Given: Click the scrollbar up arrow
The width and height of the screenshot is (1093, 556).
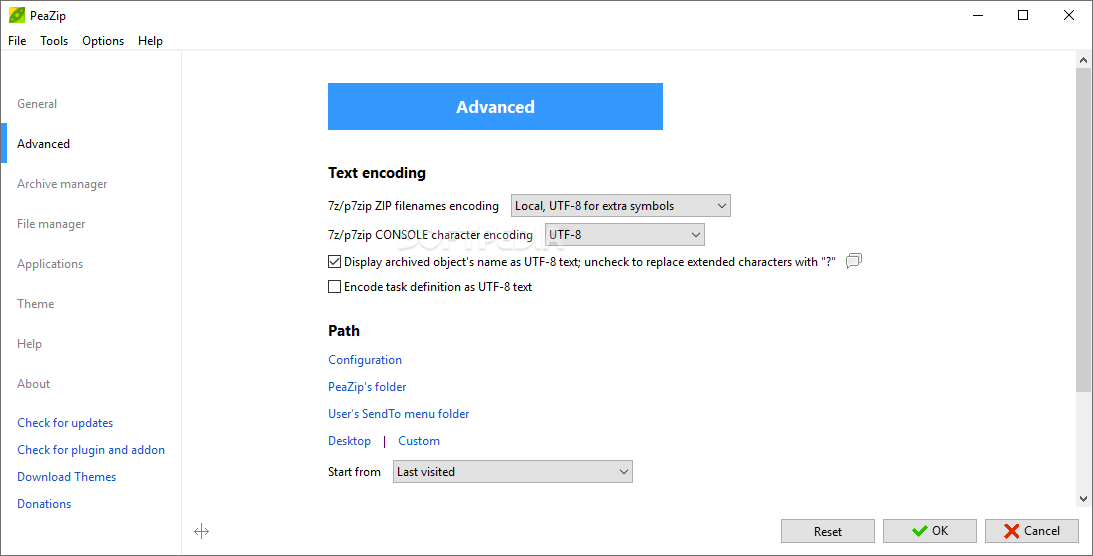Looking at the screenshot, I should [1083, 61].
